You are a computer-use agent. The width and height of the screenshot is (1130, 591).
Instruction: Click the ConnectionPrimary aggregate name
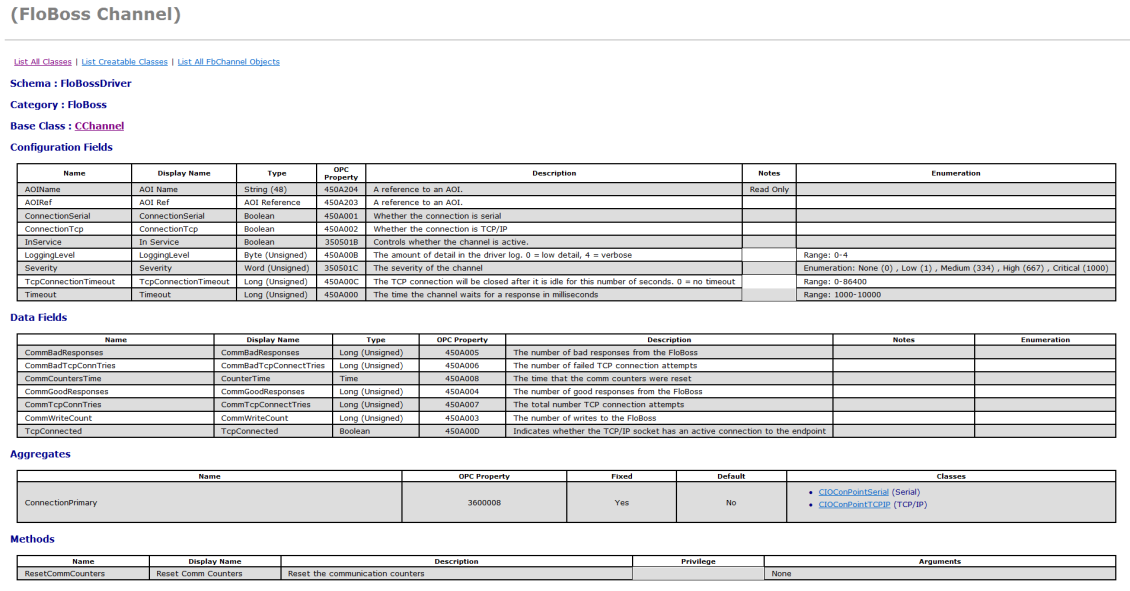point(210,502)
